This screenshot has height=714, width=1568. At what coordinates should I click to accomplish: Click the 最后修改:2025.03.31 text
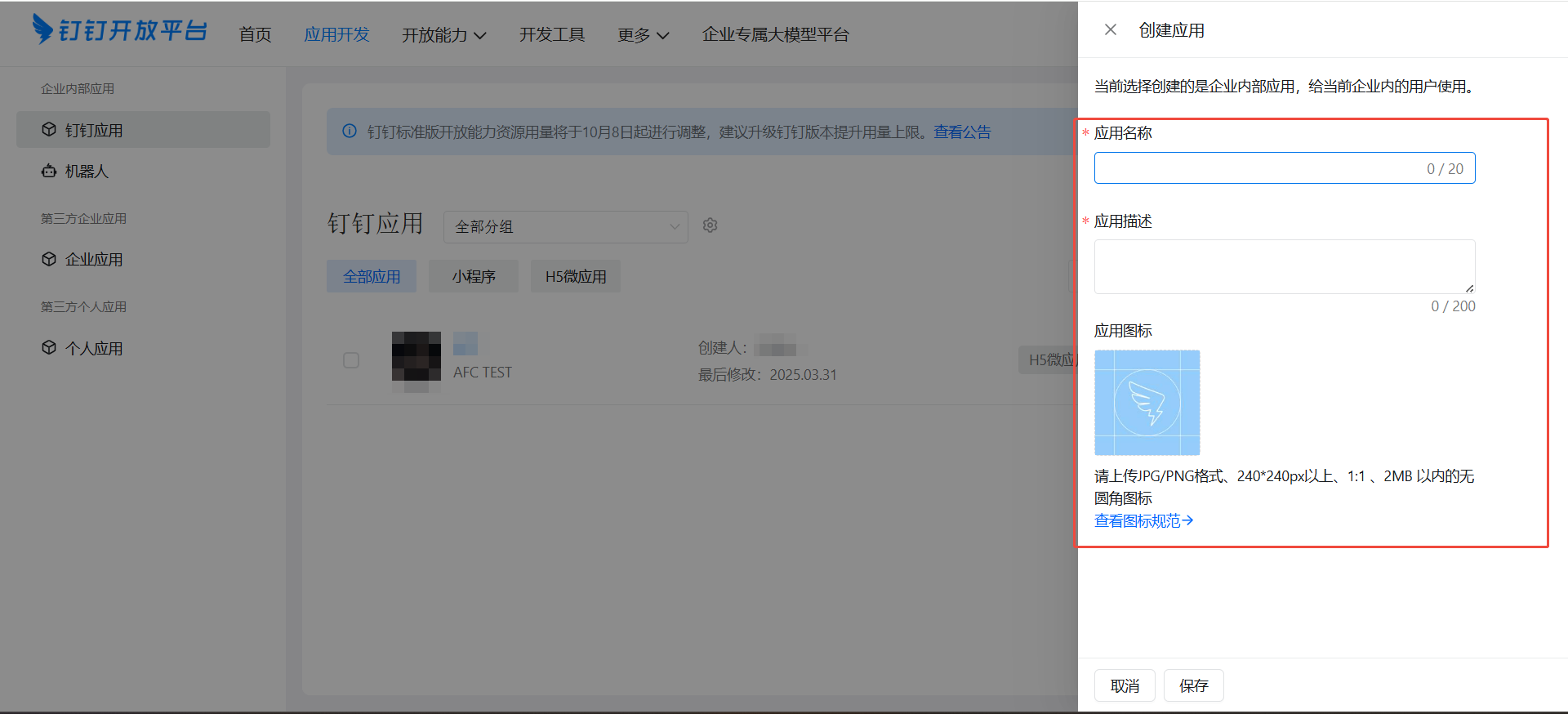(767, 374)
